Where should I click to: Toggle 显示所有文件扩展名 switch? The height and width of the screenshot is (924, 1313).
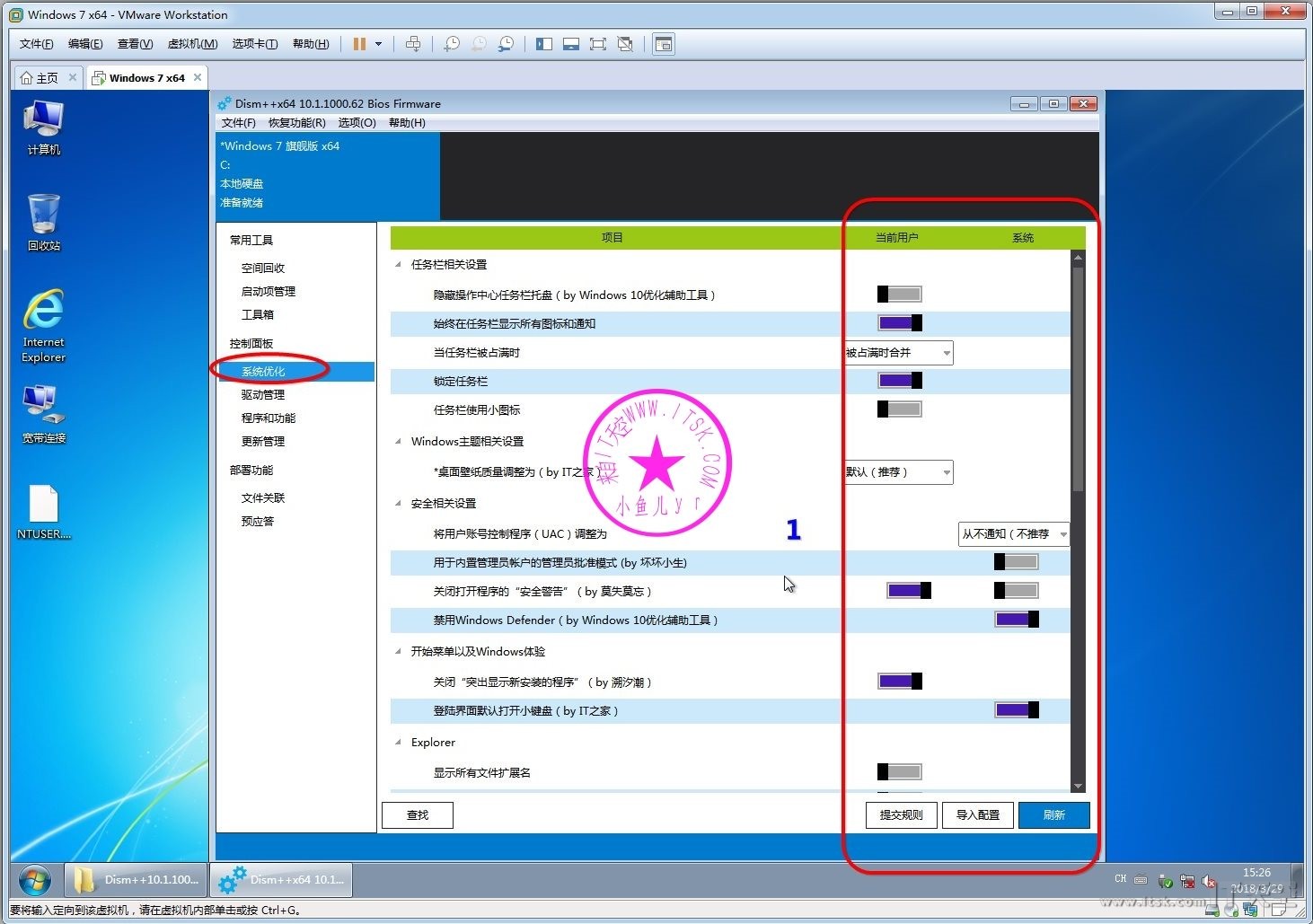click(899, 772)
